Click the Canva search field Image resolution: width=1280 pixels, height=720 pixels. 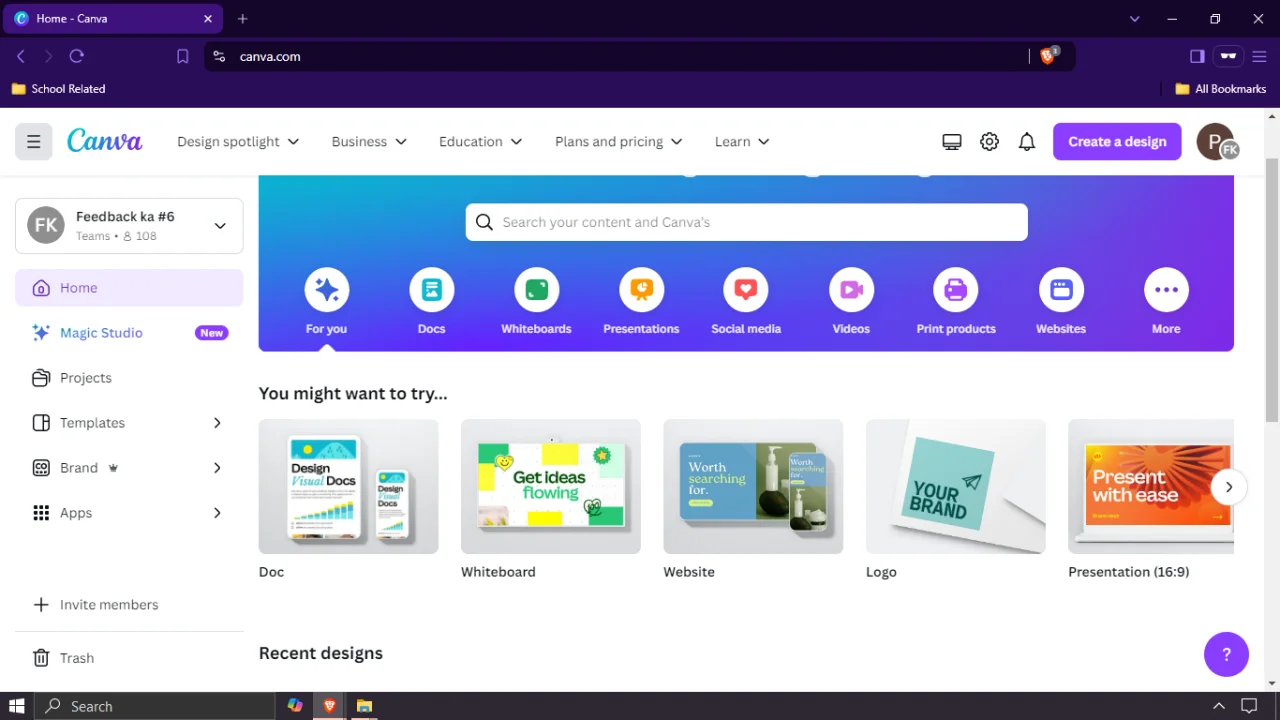point(746,222)
